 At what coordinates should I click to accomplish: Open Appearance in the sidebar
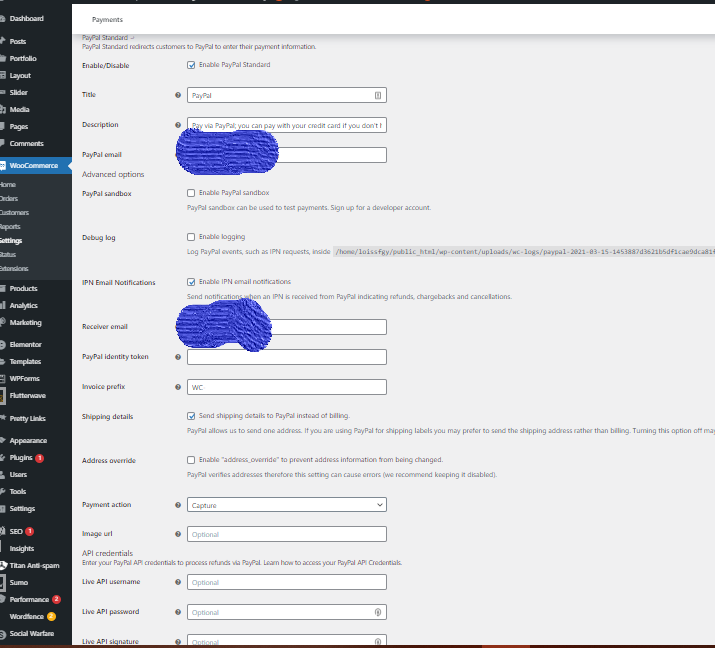[28, 441]
